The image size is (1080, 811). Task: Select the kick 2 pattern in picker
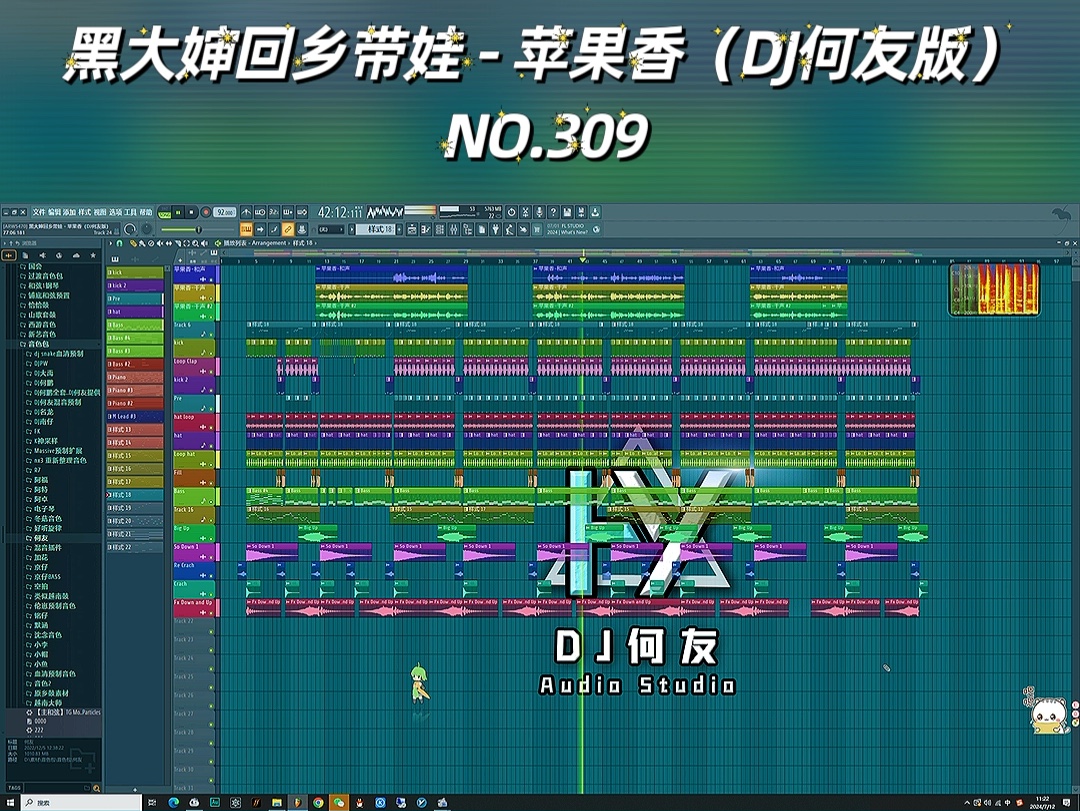pos(135,285)
